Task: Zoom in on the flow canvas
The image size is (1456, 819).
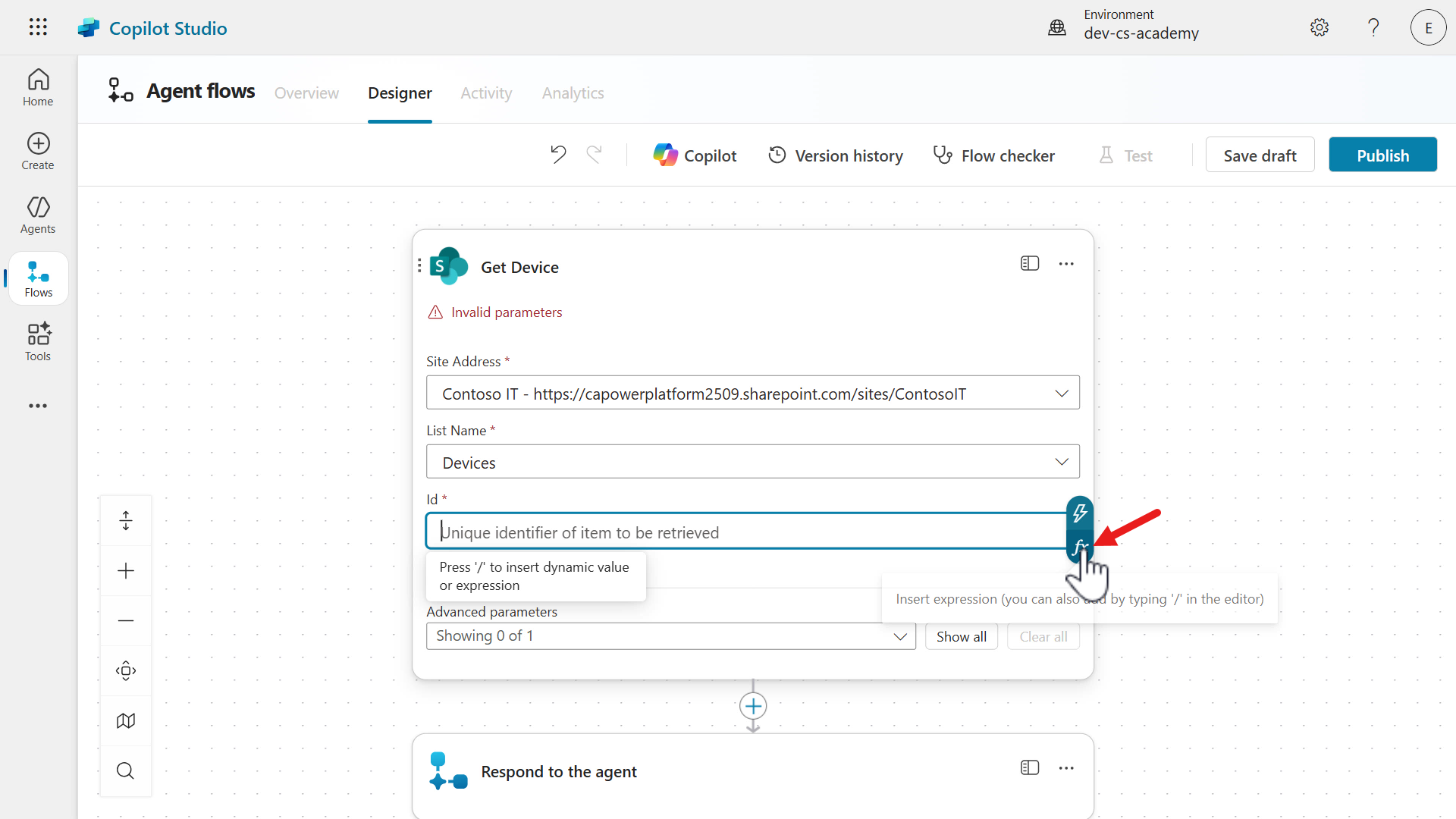Action: coord(126,570)
